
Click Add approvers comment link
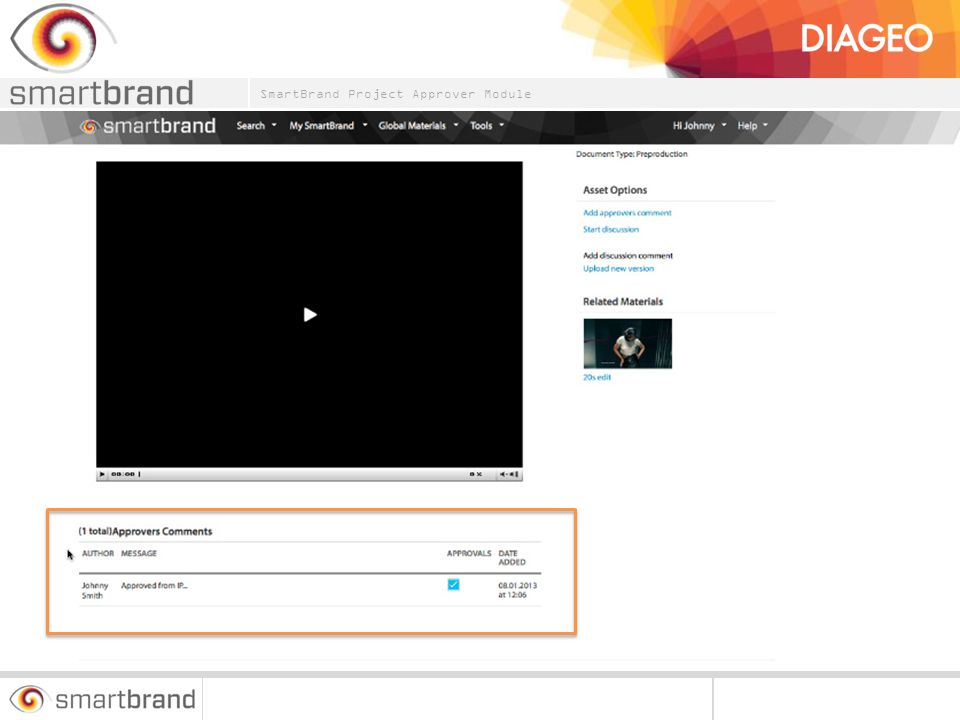point(627,213)
